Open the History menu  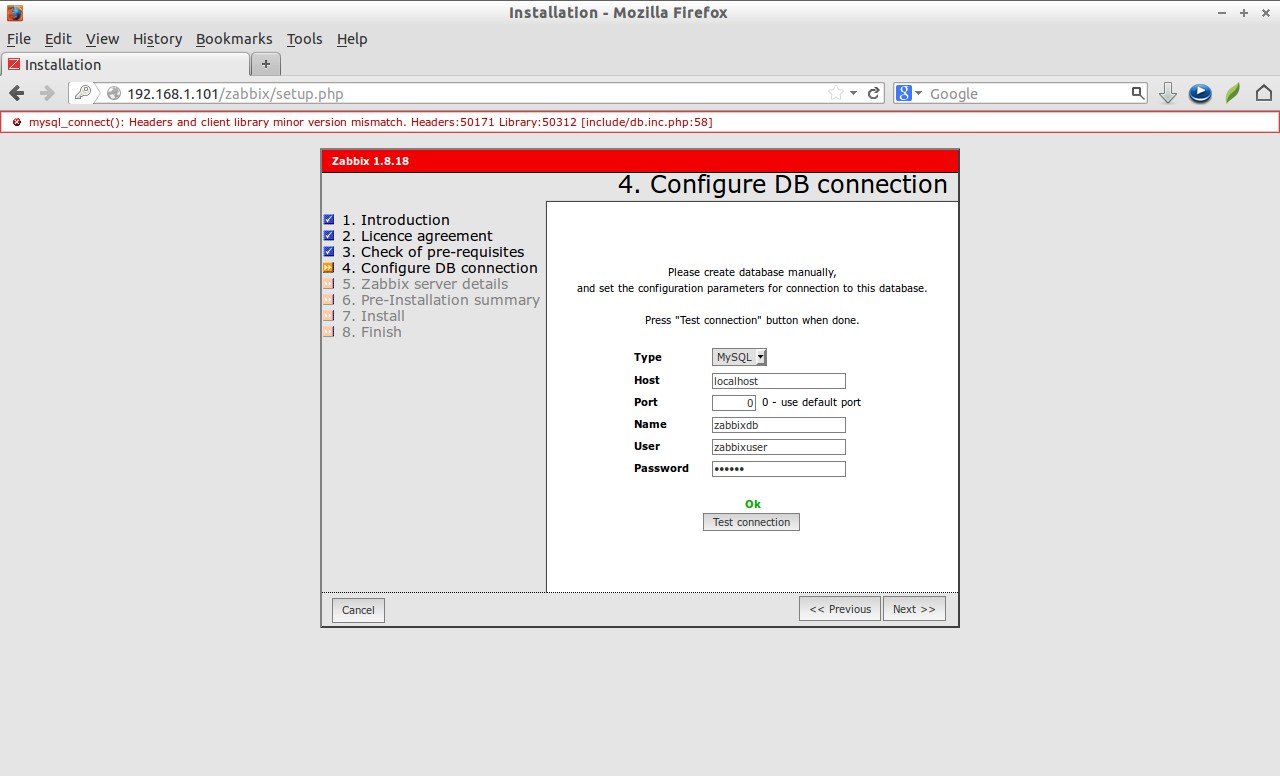pyautogui.click(x=157, y=39)
